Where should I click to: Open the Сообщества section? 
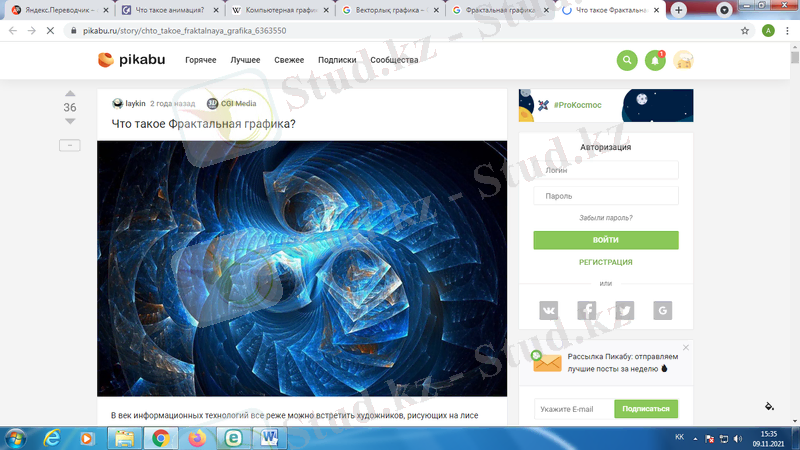click(394, 60)
